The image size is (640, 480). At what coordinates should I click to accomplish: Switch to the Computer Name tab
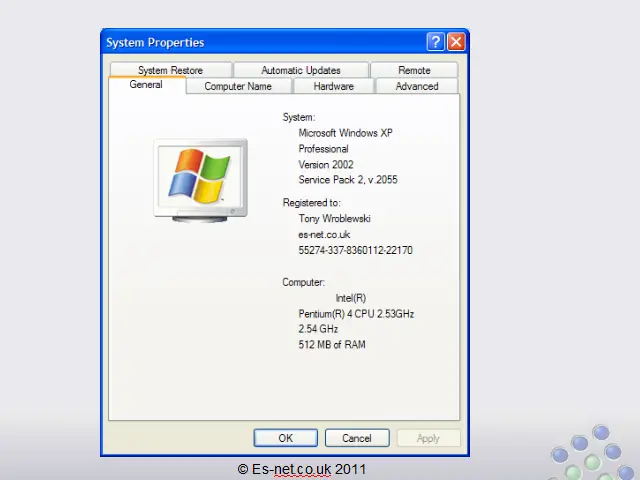[238, 86]
